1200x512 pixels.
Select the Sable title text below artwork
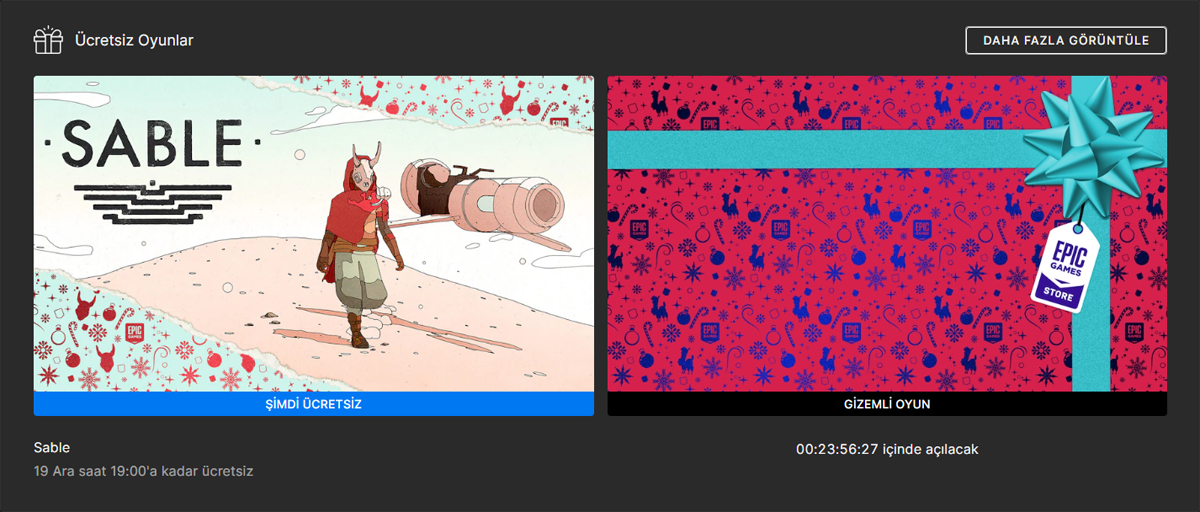52,448
